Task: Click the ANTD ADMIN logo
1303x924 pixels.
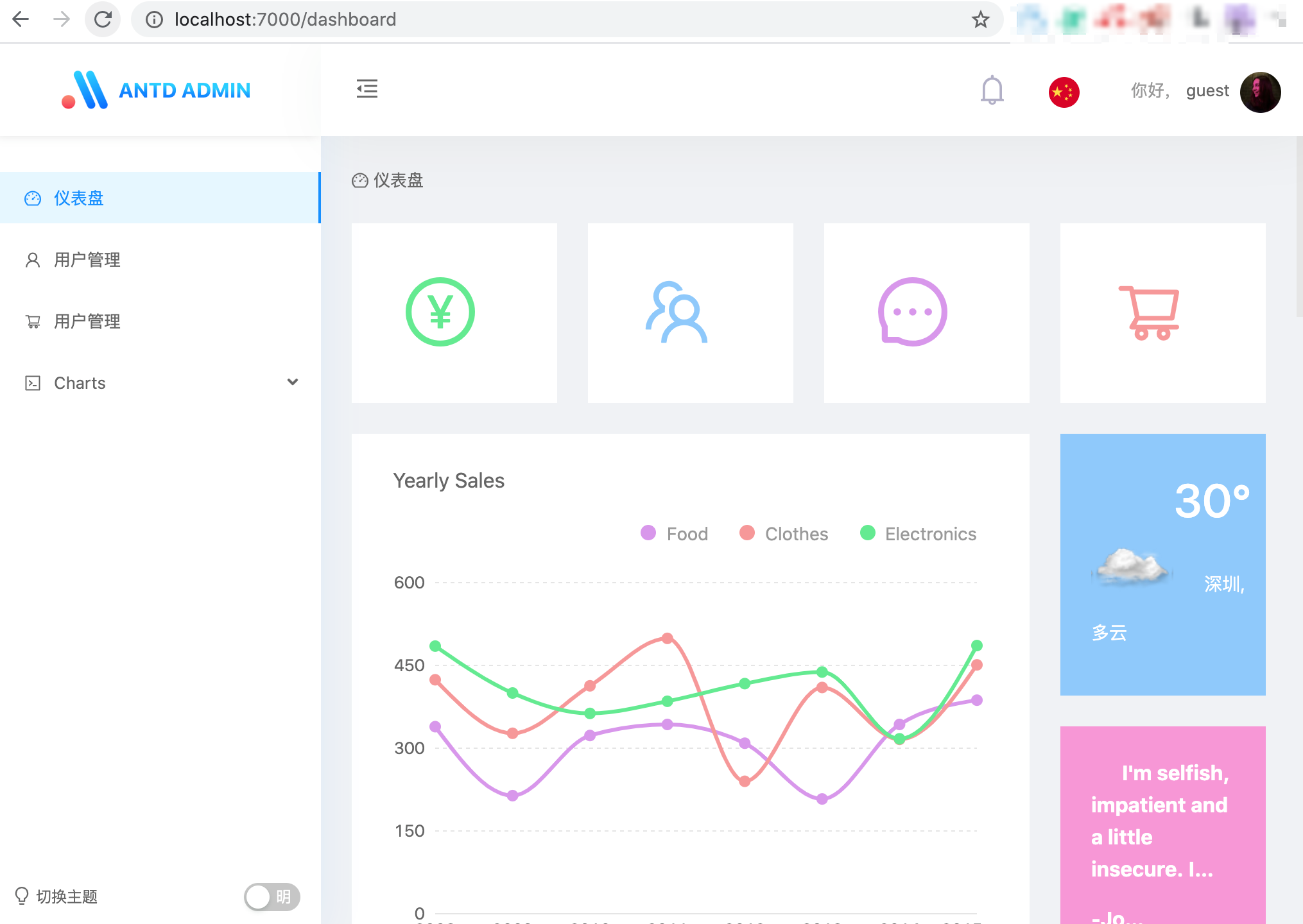Action: 157,90
